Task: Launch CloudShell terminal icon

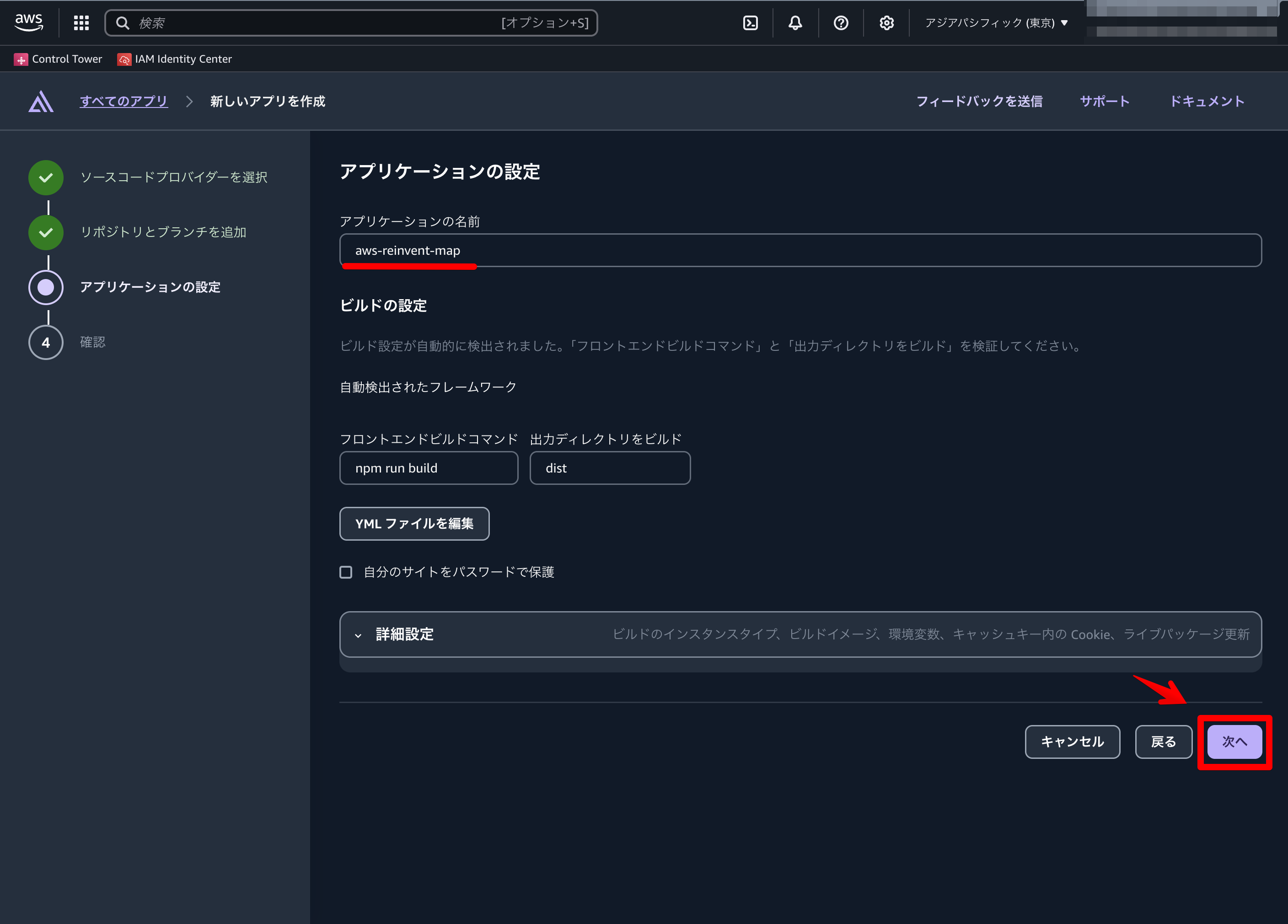Action: (750, 23)
